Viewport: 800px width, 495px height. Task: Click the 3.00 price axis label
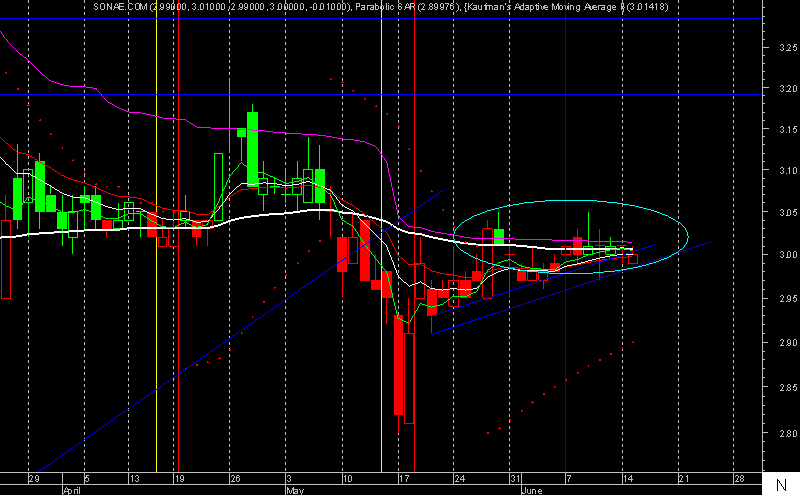pyautogui.click(x=788, y=255)
